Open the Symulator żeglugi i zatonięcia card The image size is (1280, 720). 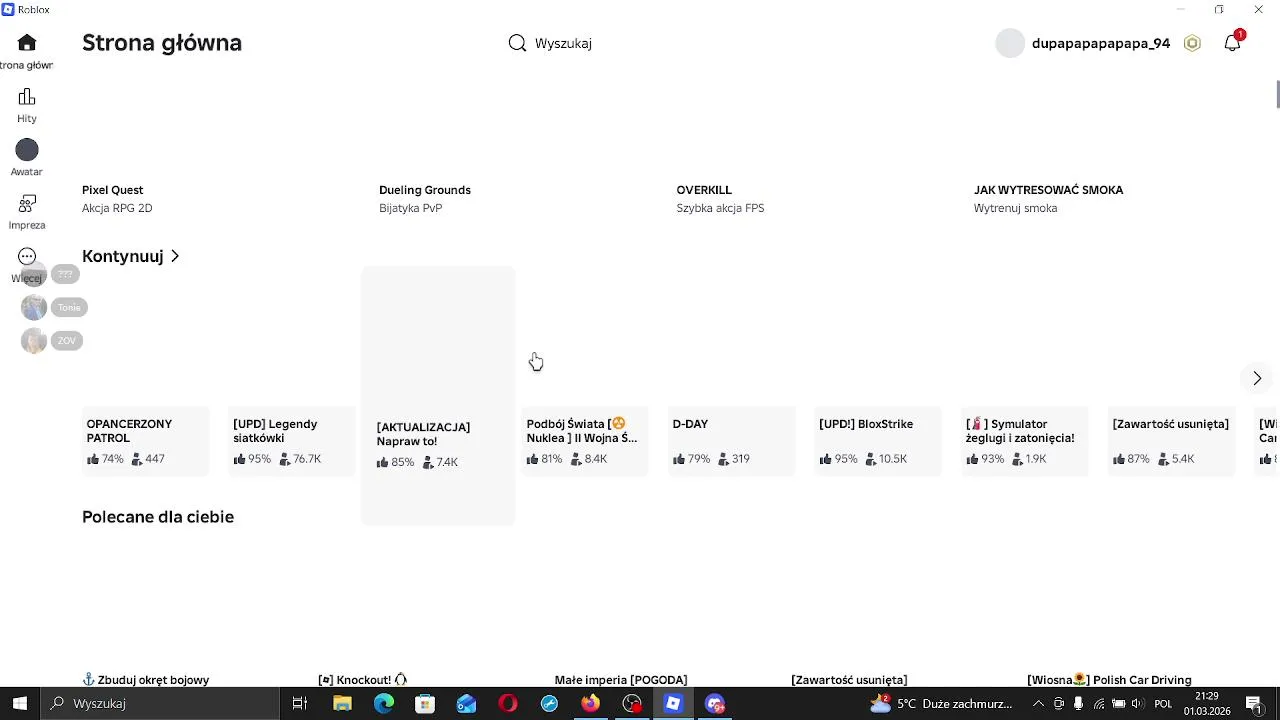(1025, 440)
